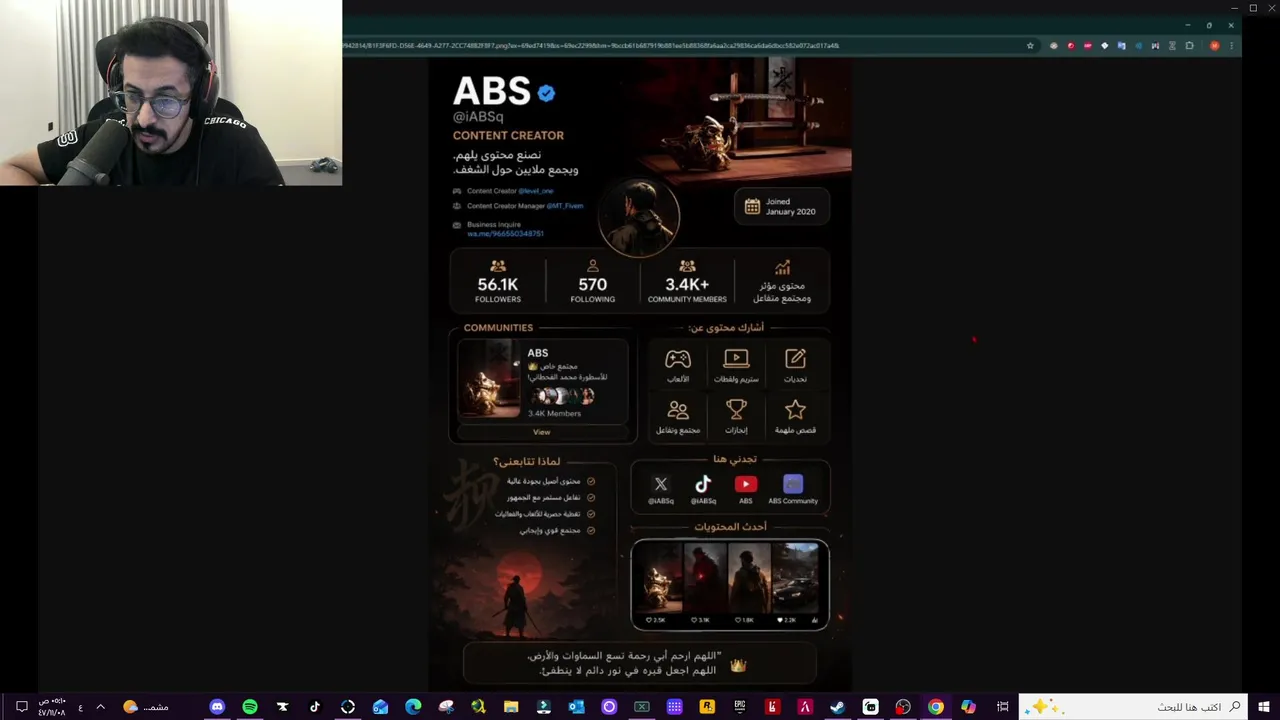This screenshot has height=720, width=1280.
Task: Click the inspiring stories star icon
Action: (x=795, y=410)
